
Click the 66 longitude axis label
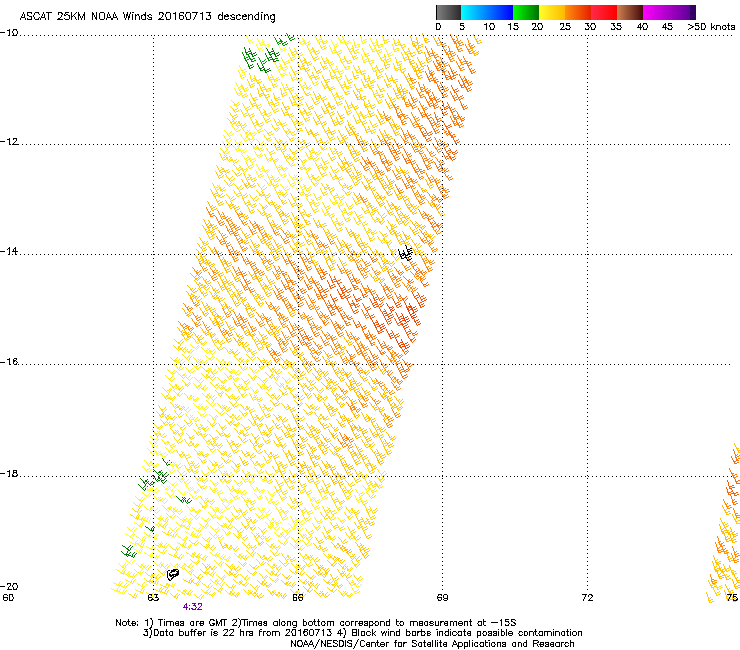297,598
